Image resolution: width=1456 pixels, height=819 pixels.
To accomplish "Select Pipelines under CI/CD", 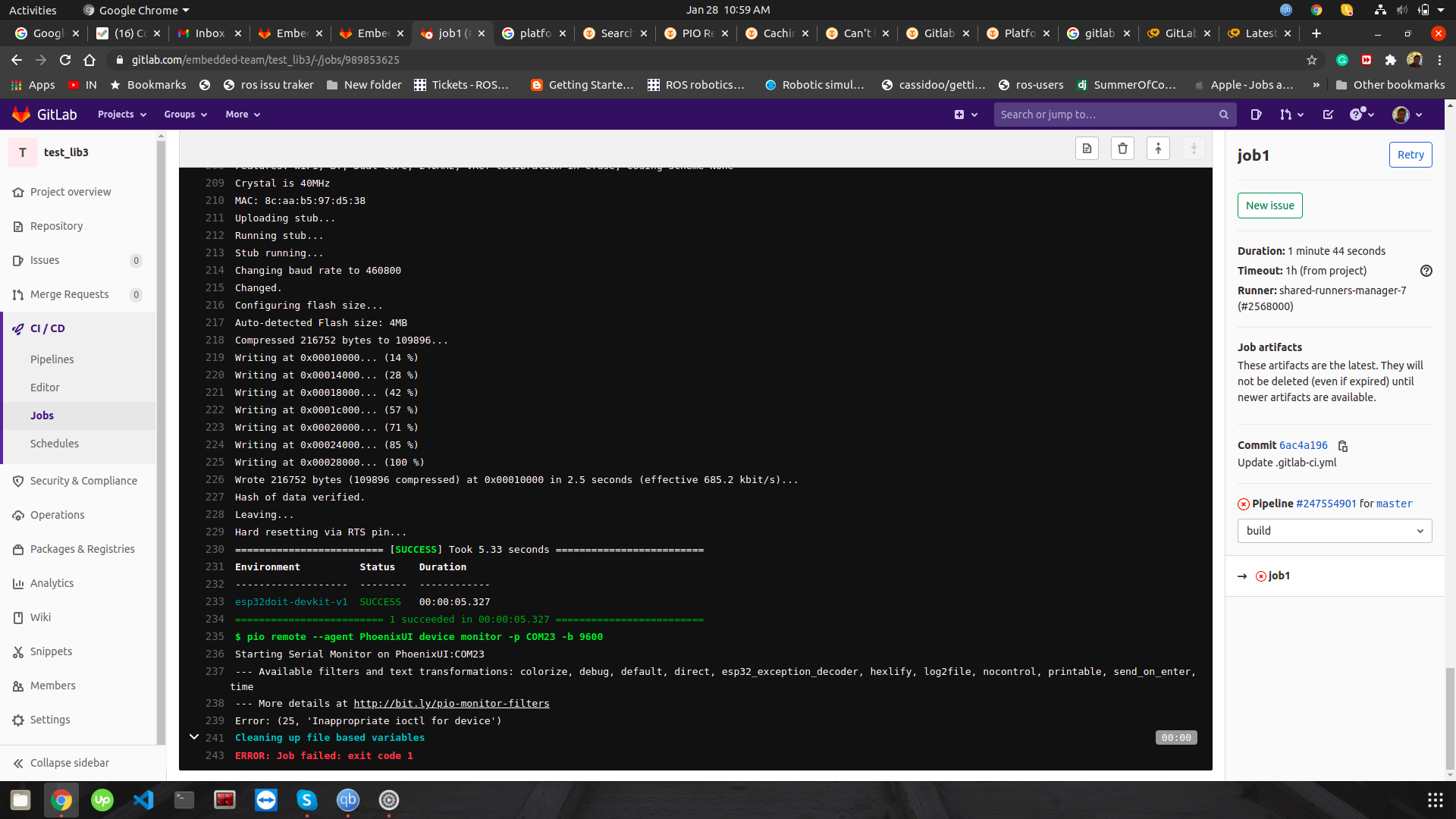I will (52, 359).
